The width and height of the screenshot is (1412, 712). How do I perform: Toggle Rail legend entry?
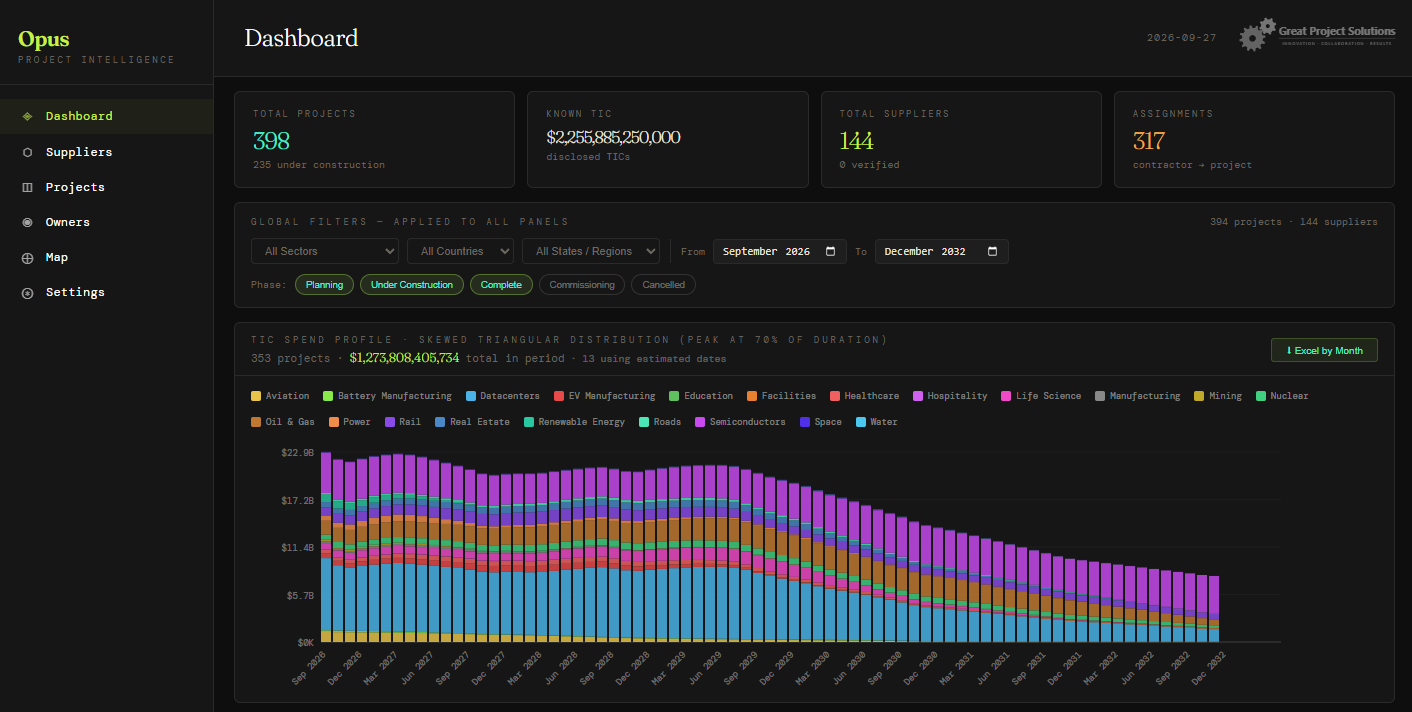[402, 422]
